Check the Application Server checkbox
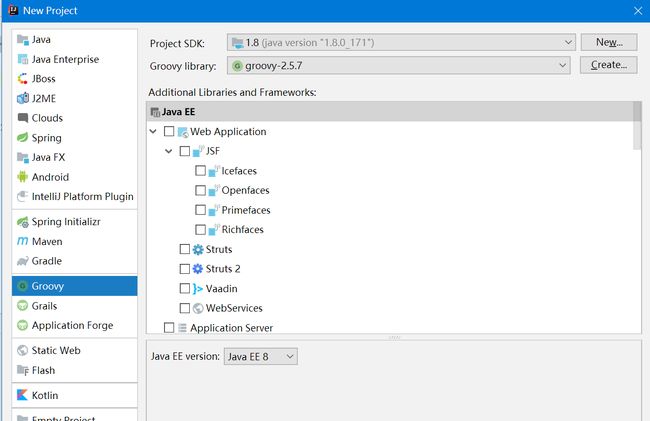 [x=169, y=328]
